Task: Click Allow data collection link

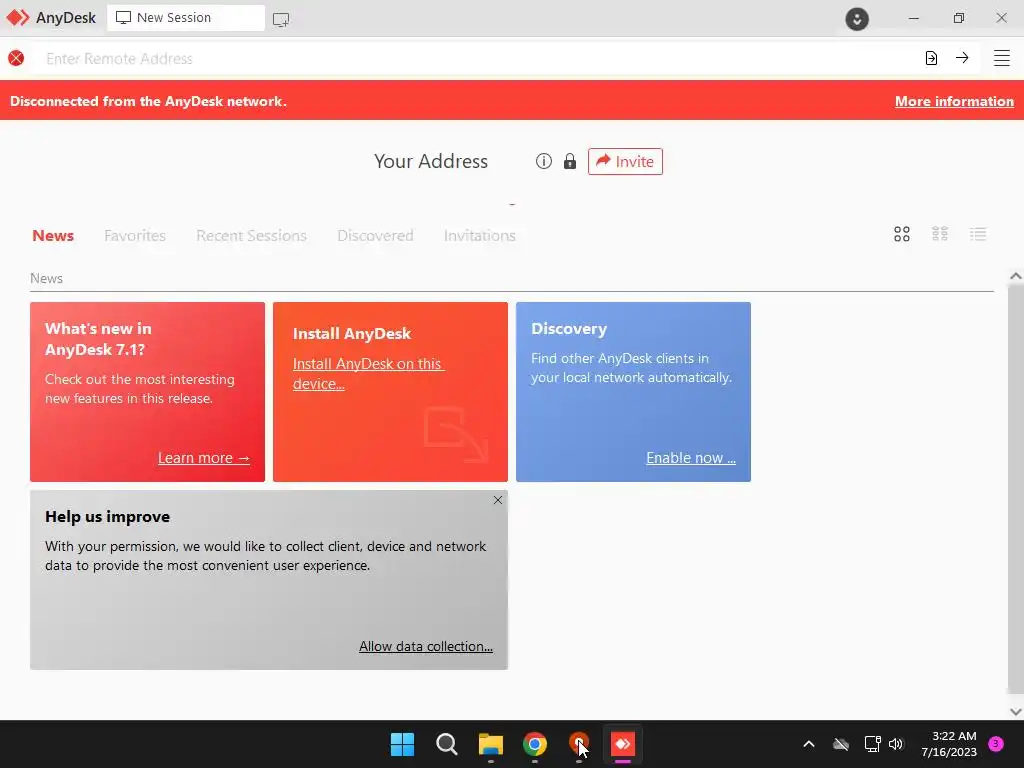Action: coord(426,646)
